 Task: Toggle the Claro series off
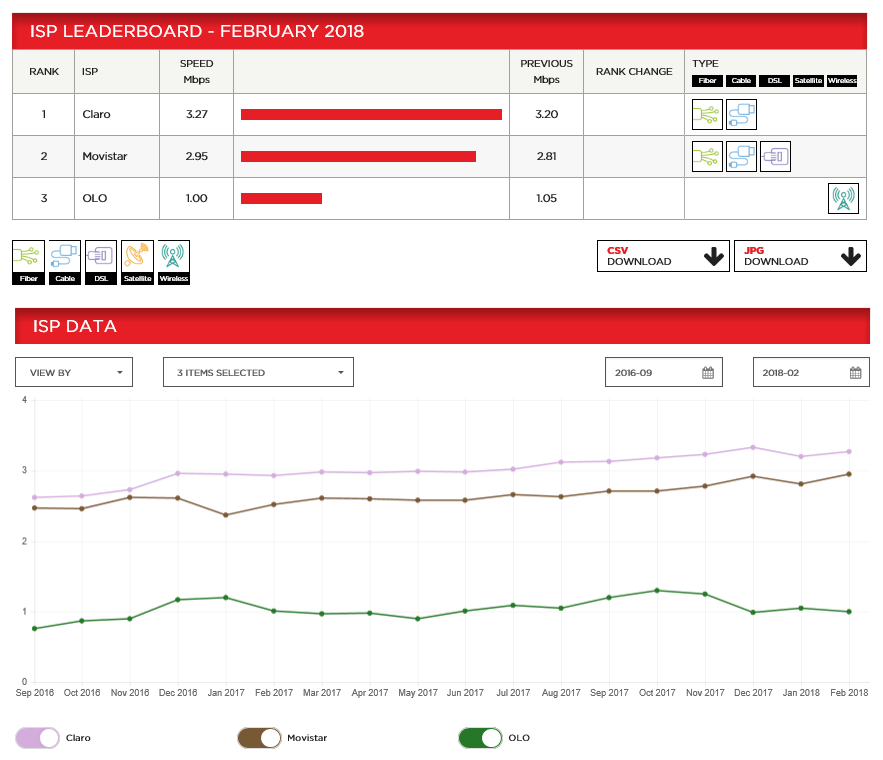click(37, 738)
